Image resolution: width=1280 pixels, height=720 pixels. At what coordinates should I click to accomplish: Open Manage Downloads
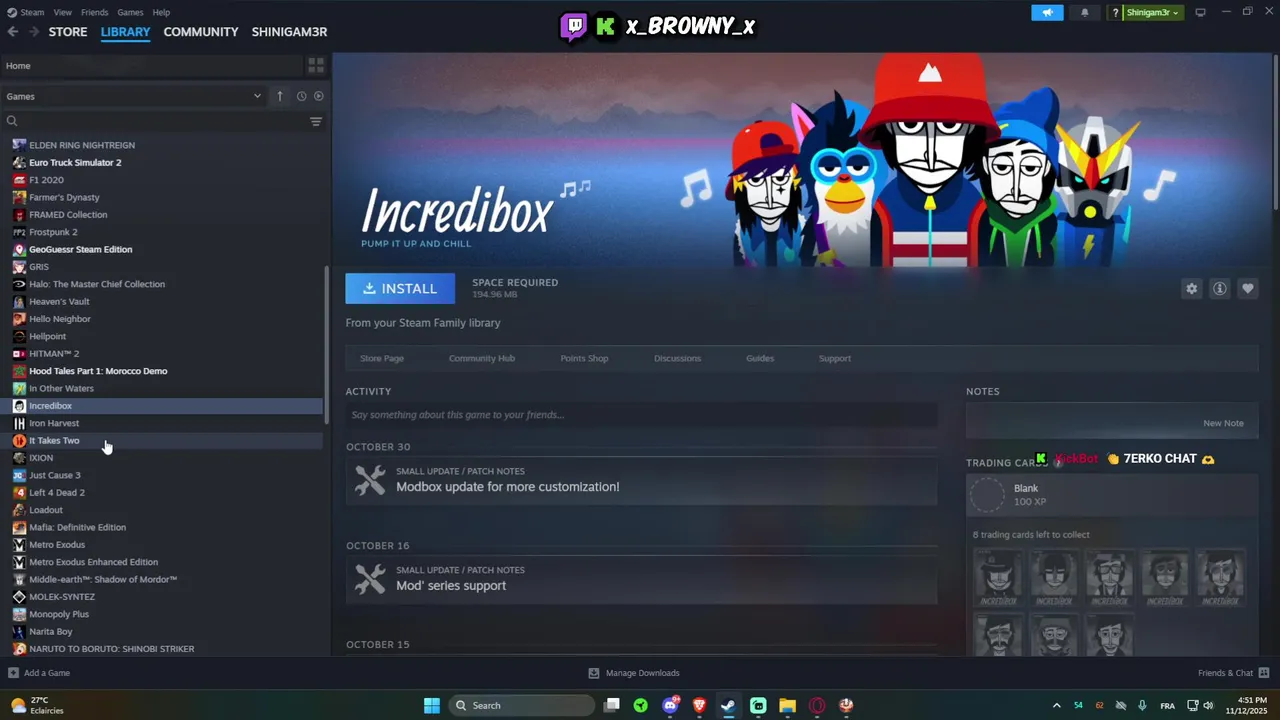(633, 673)
